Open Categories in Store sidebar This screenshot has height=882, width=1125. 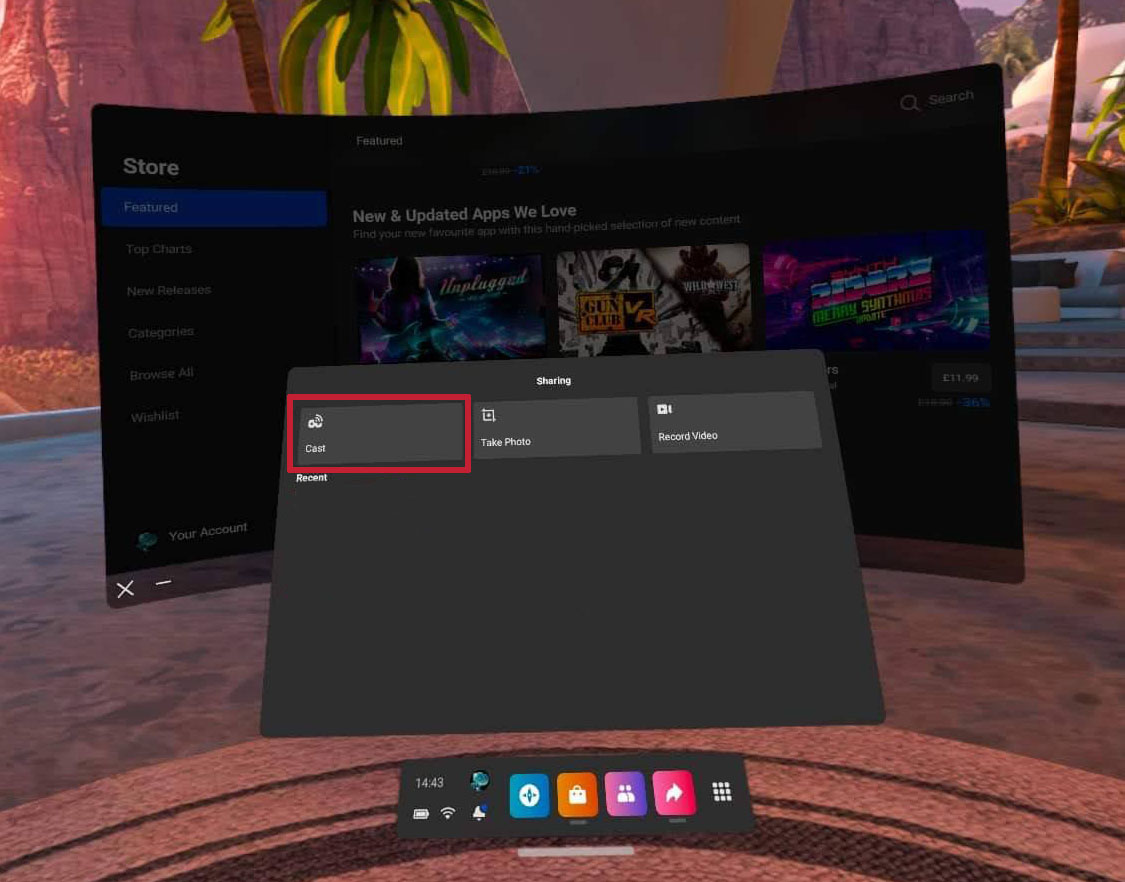tap(161, 332)
